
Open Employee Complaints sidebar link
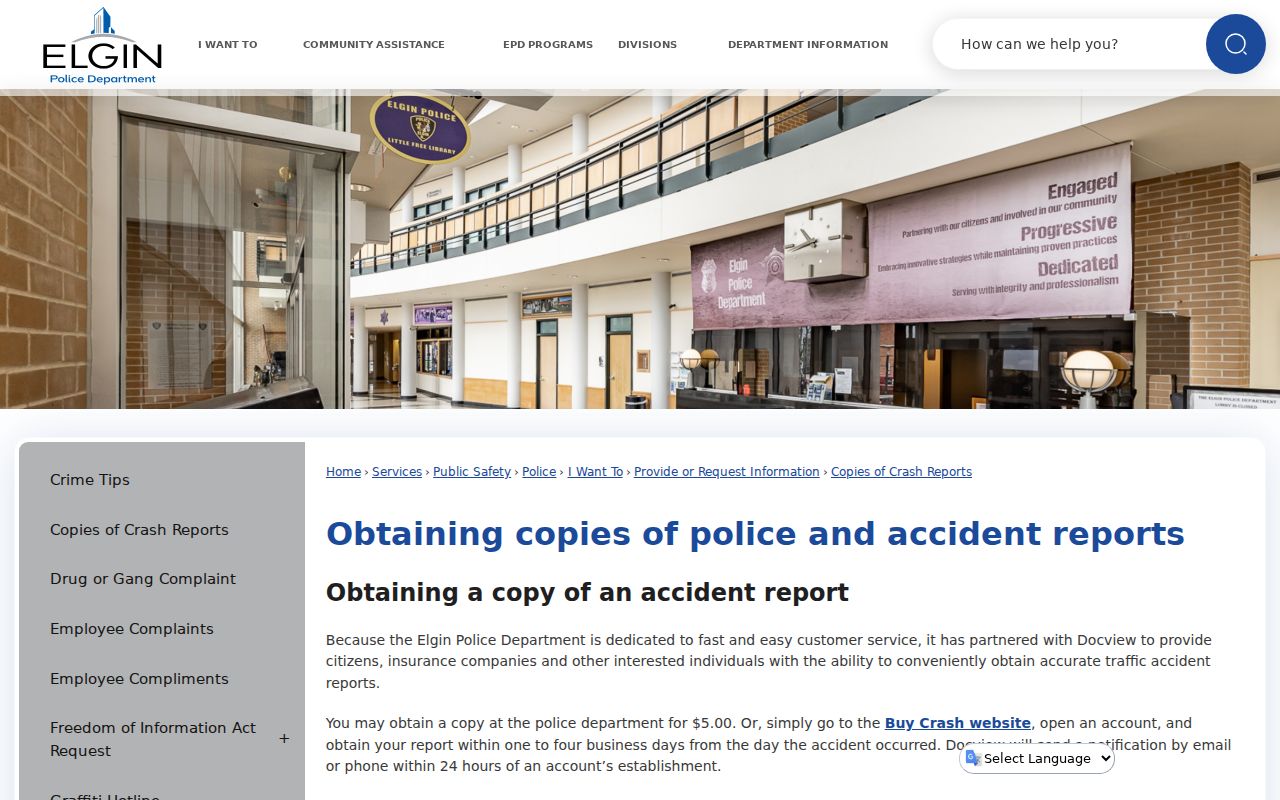132,629
